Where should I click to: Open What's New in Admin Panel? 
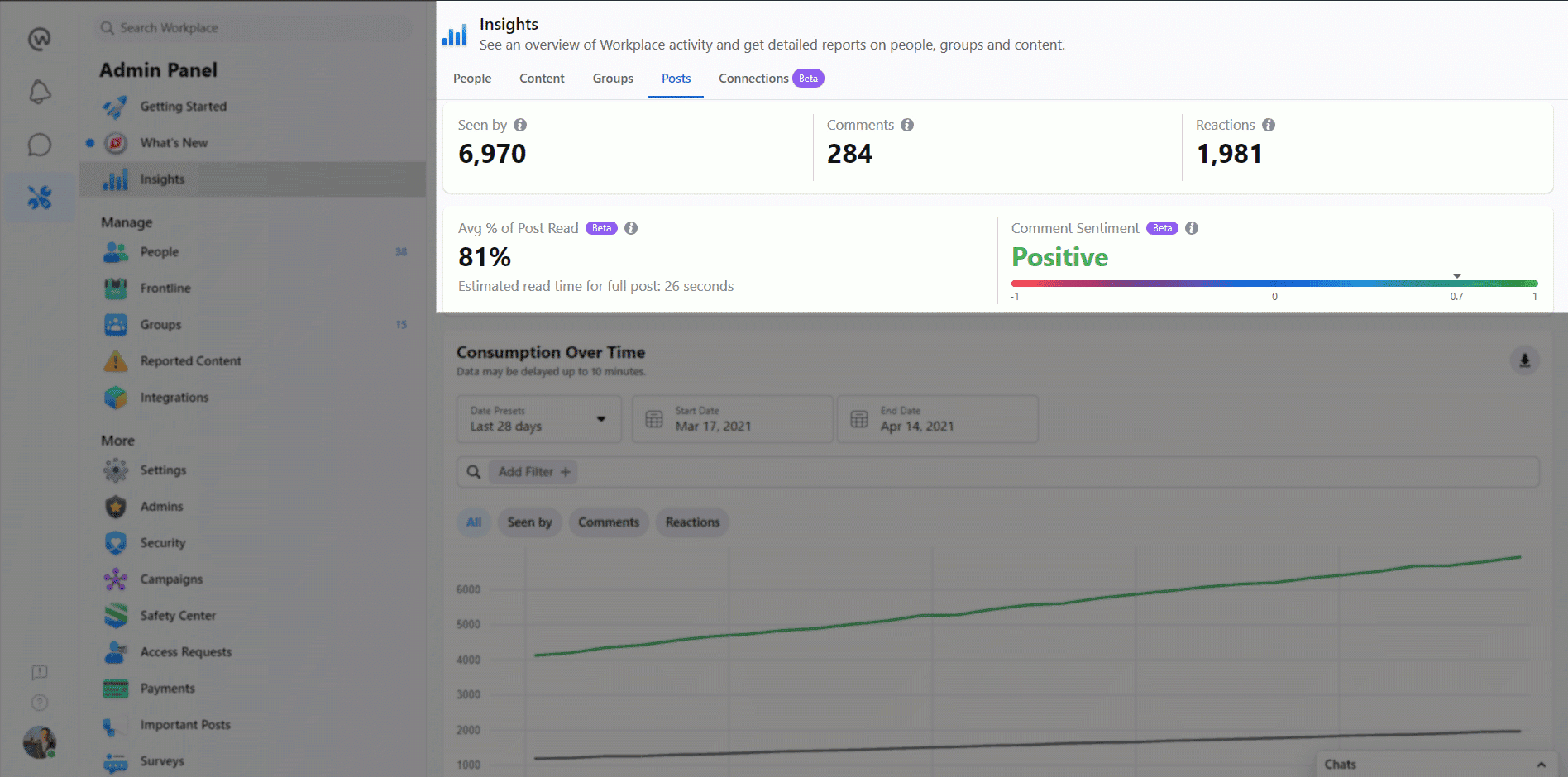[174, 143]
